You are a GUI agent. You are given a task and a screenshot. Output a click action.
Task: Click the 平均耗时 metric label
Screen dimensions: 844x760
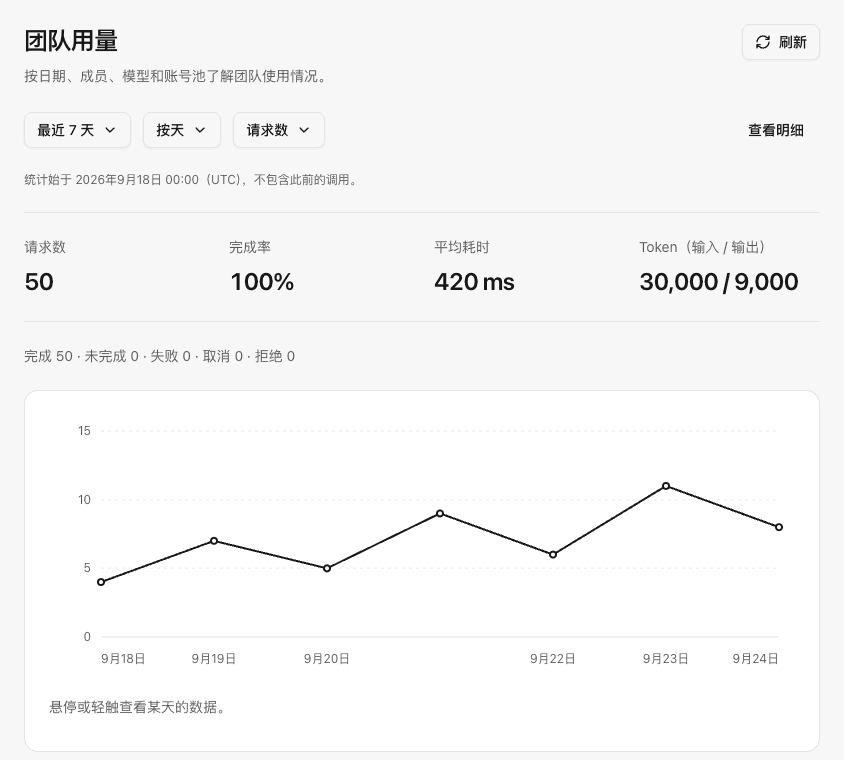462,247
